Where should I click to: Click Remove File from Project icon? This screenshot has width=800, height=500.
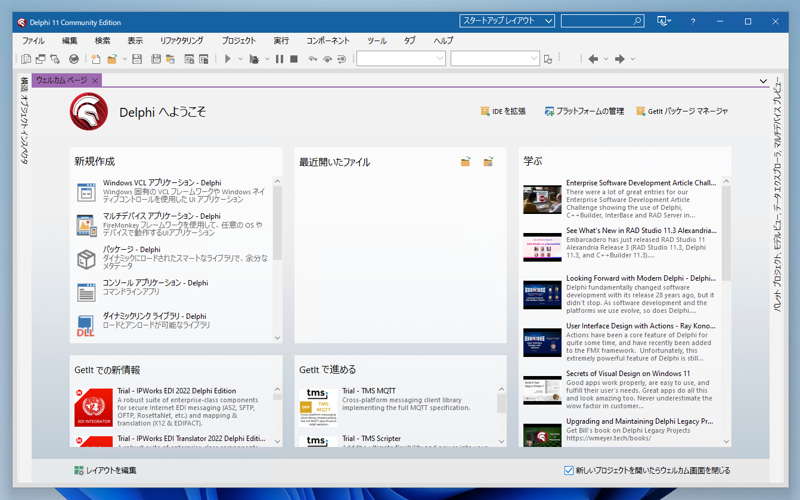(x=204, y=59)
